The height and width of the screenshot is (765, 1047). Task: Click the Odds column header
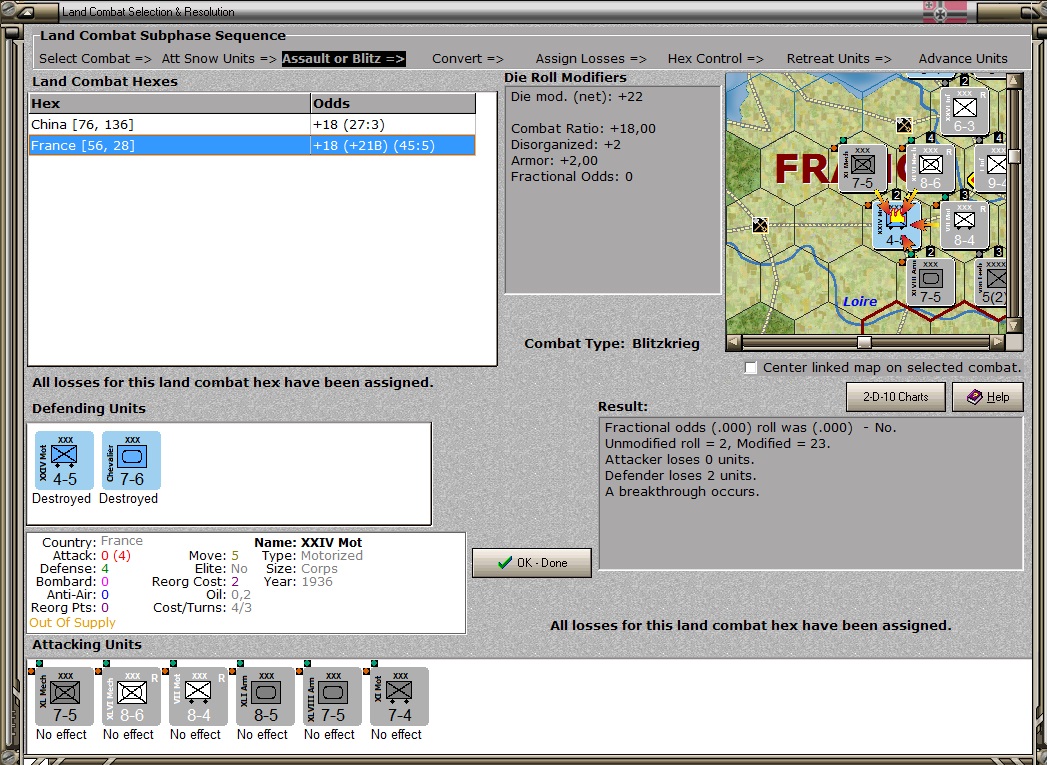(392, 104)
